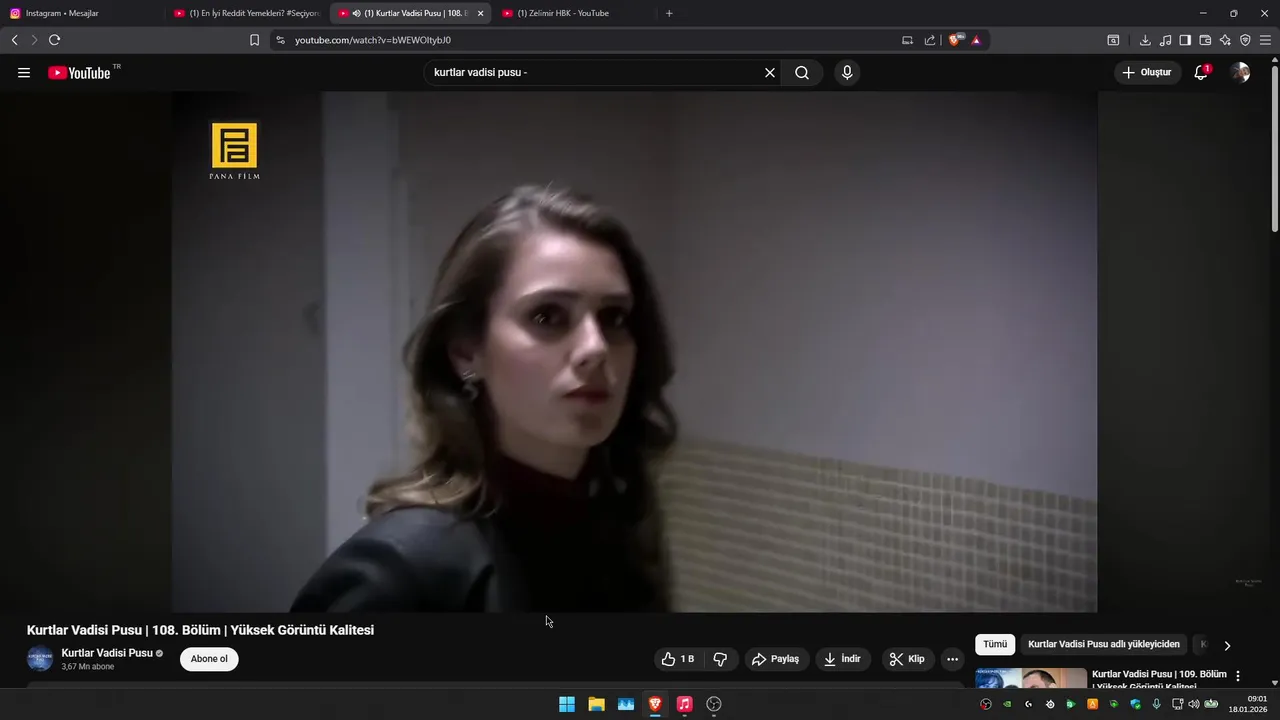Switch to En İyi Reddit Yemekleri tab

click(x=246, y=13)
